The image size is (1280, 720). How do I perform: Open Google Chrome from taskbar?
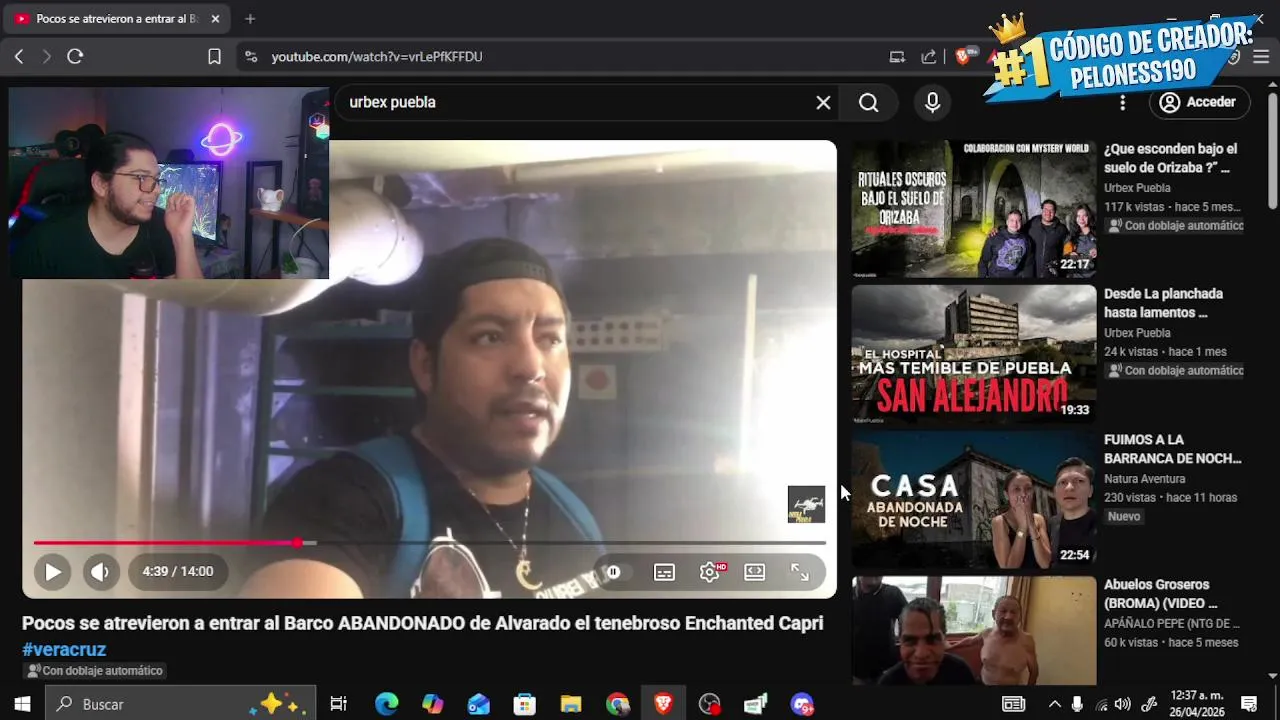(x=617, y=704)
